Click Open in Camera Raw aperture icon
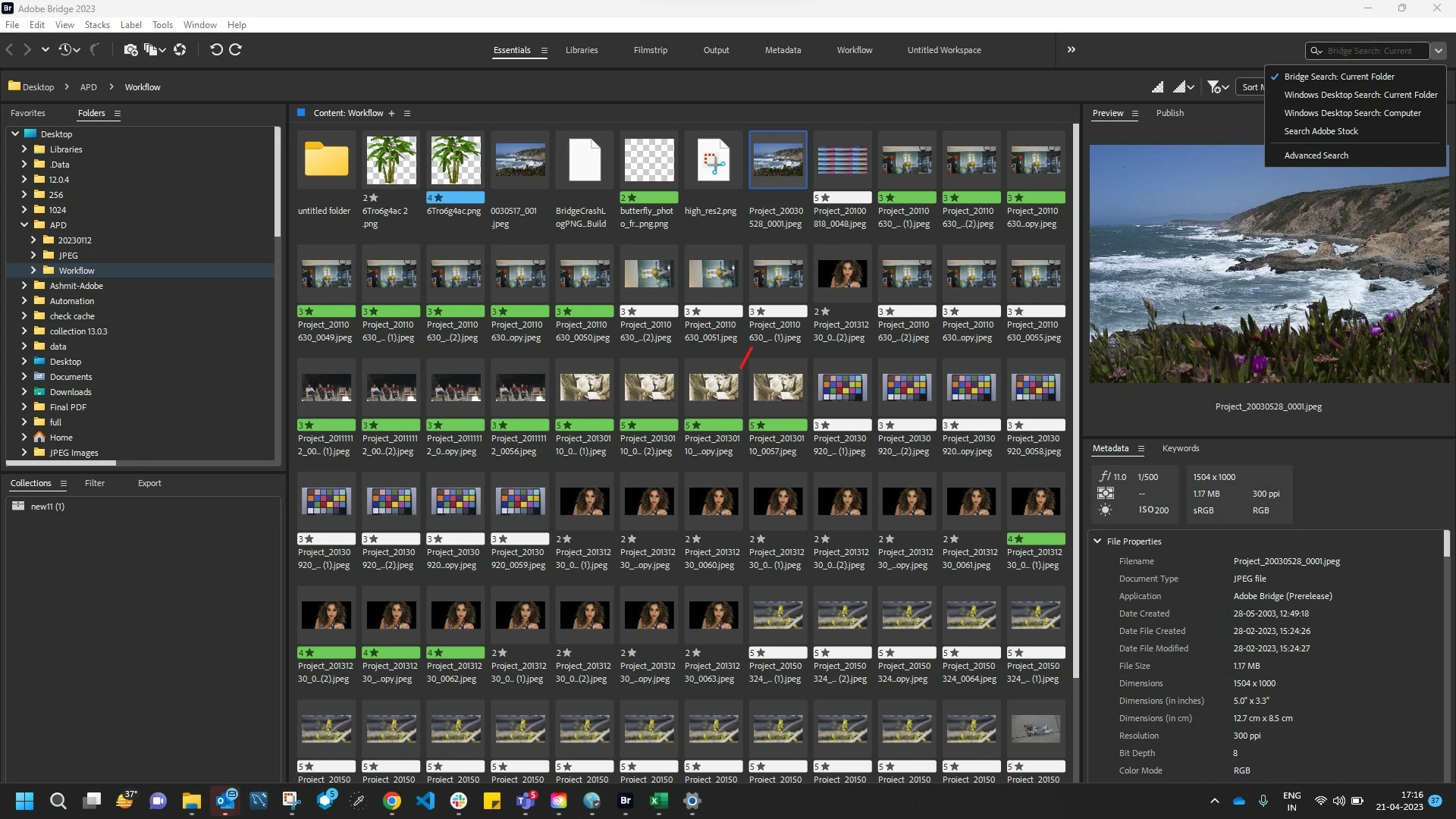The height and width of the screenshot is (819, 1456). [x=180, y=50]
